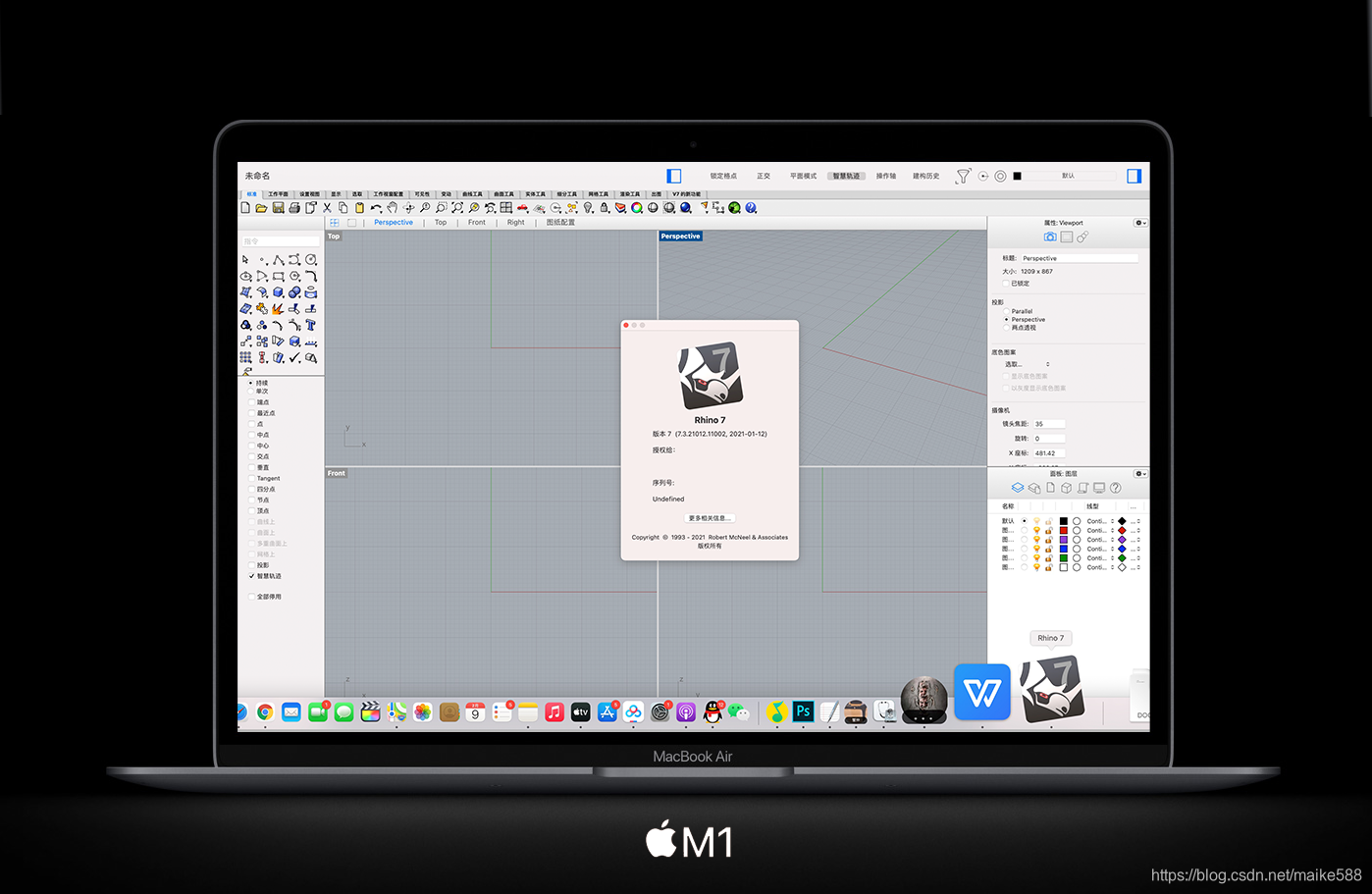
Task: Select the solid box tool in left palette
Action: (278, 292)
